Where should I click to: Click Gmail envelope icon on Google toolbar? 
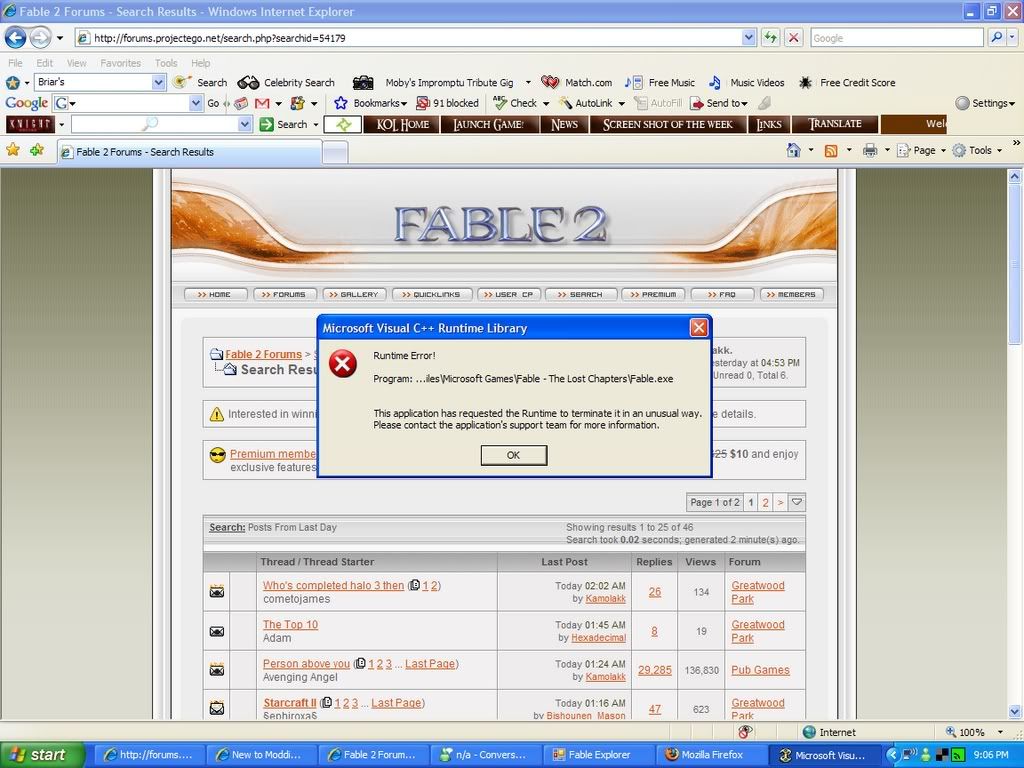(262, 103)
